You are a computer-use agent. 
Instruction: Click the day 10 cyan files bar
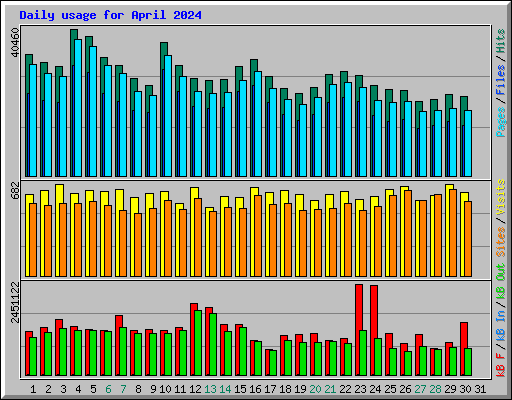coord(168,116)
